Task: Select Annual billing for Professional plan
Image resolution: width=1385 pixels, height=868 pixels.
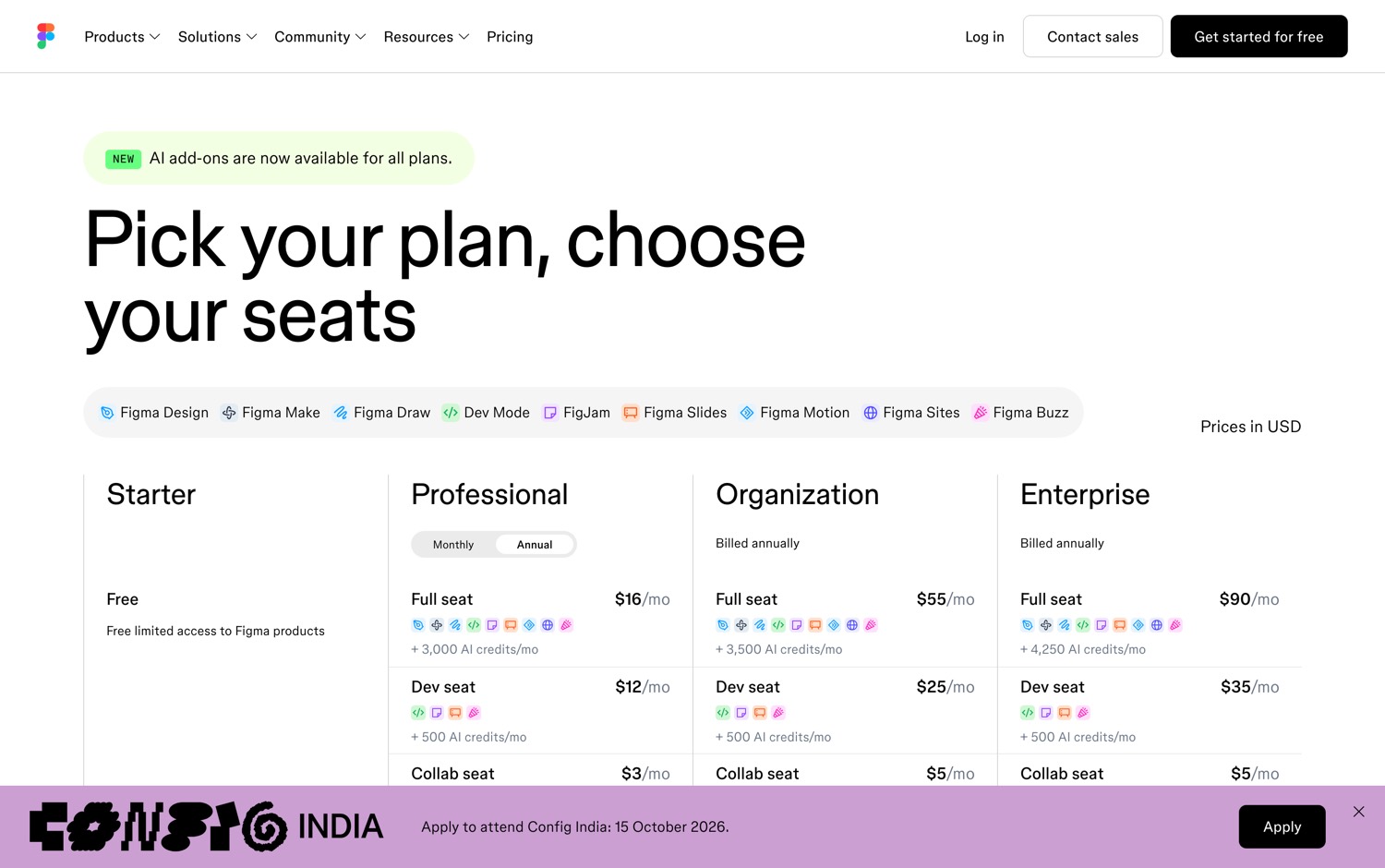Action: tap(535, 545)
